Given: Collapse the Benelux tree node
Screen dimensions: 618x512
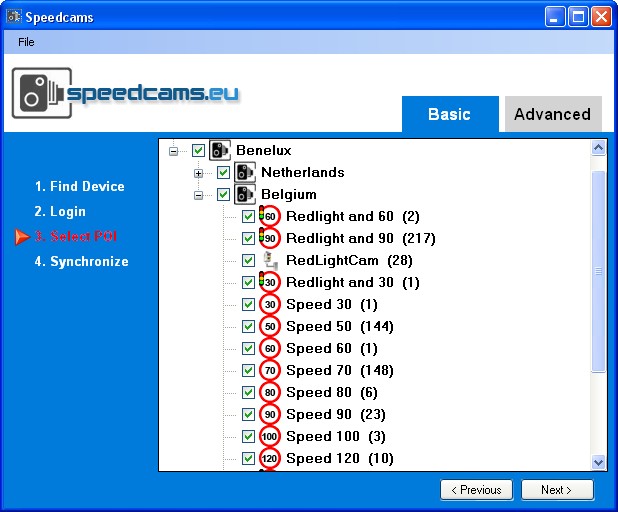Looking at the screenshot, I should pyautogui.click(x=173, y=151).
